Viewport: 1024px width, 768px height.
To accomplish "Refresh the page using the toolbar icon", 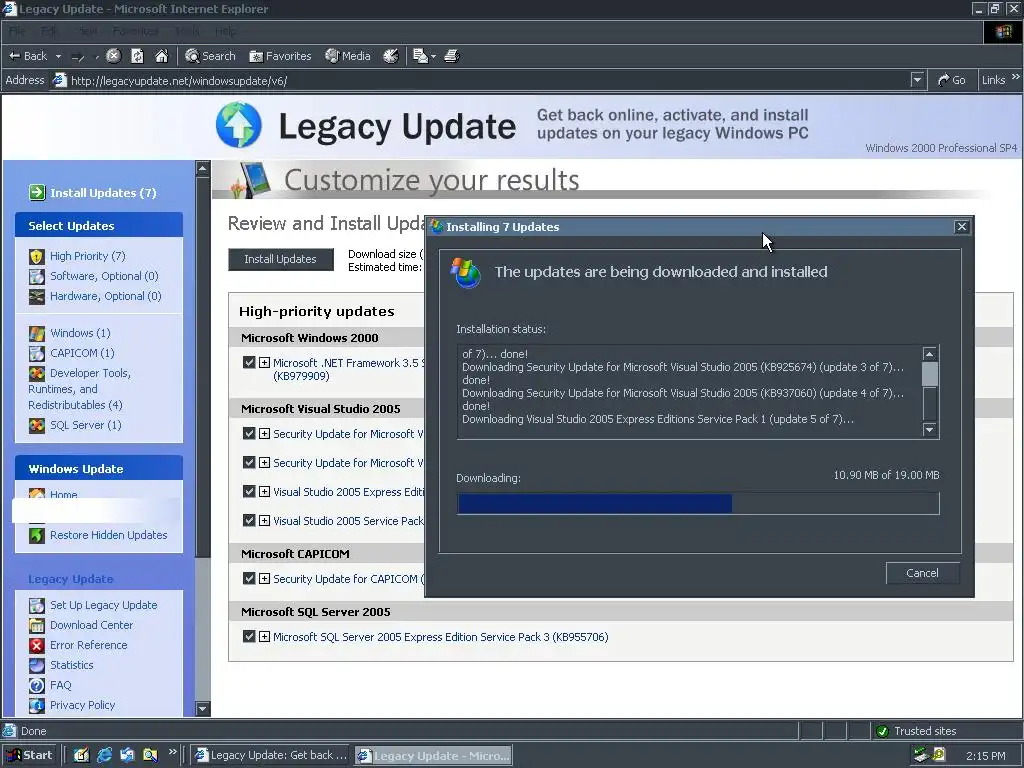I will coord(137,56).
